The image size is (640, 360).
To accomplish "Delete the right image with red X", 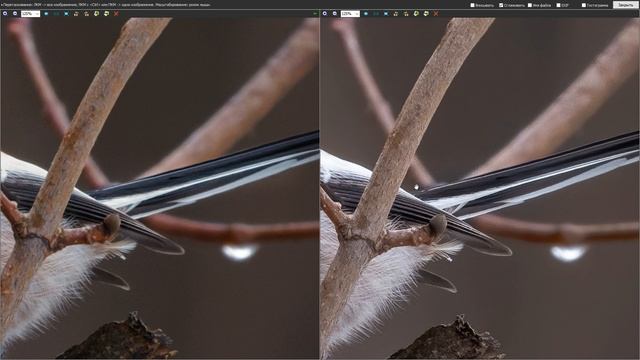I will [436, 13].
